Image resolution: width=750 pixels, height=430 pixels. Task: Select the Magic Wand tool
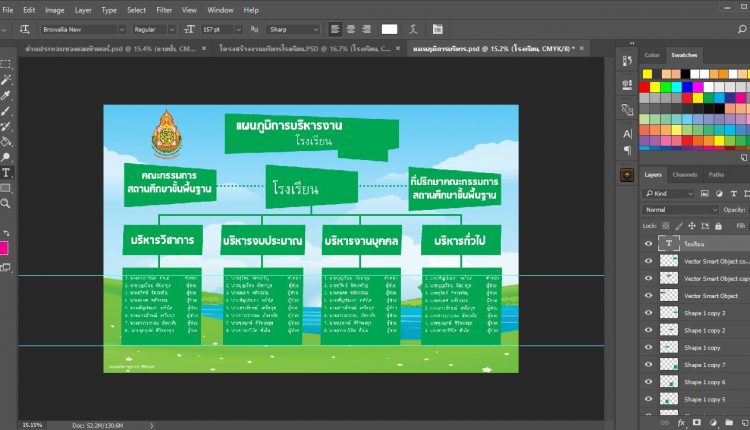[6, 80]
